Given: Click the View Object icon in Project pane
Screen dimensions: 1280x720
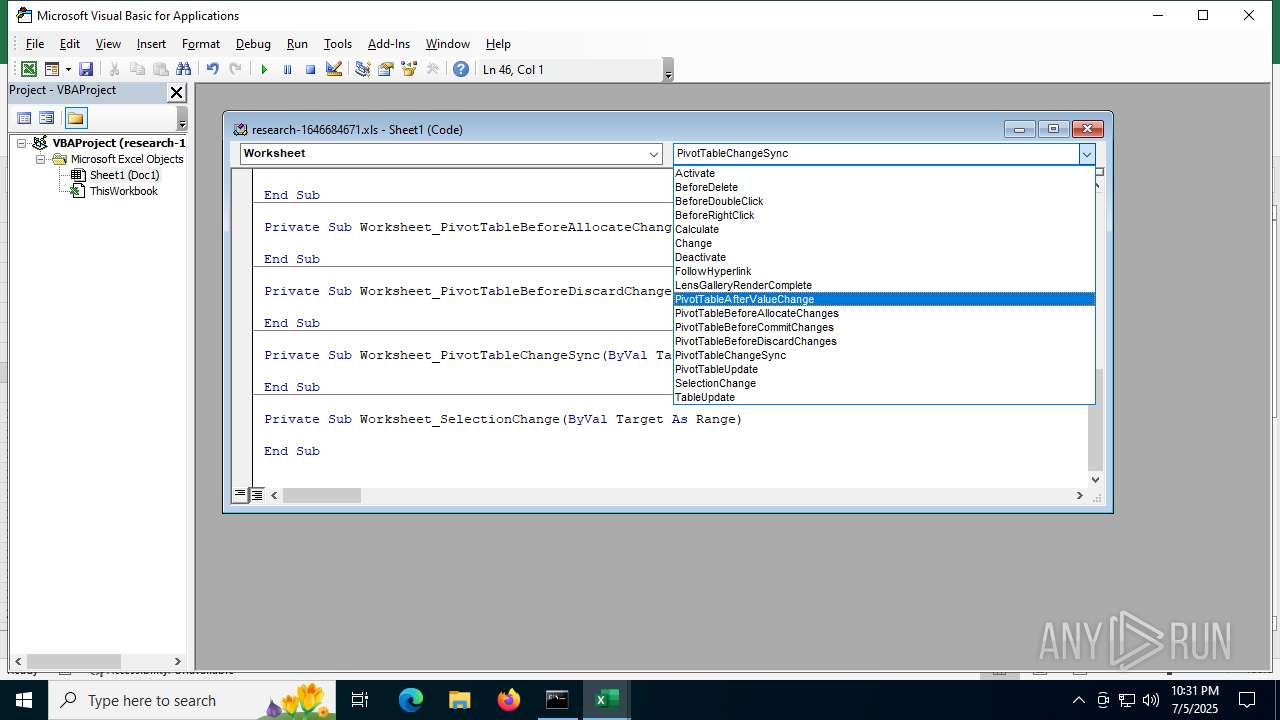Looking at the screenshot, I should click(47, 118).
